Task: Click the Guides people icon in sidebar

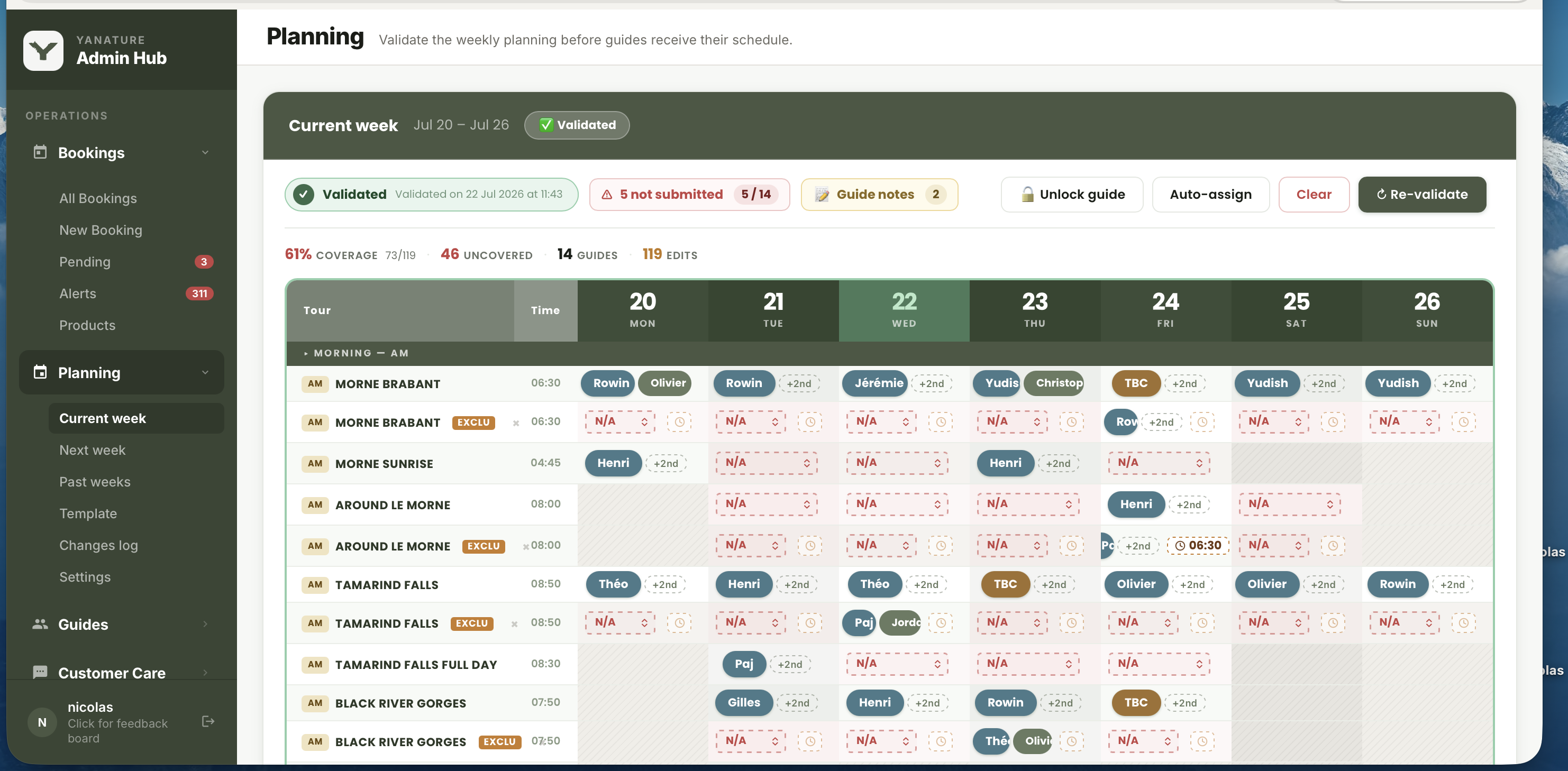Action: point(40,624)
